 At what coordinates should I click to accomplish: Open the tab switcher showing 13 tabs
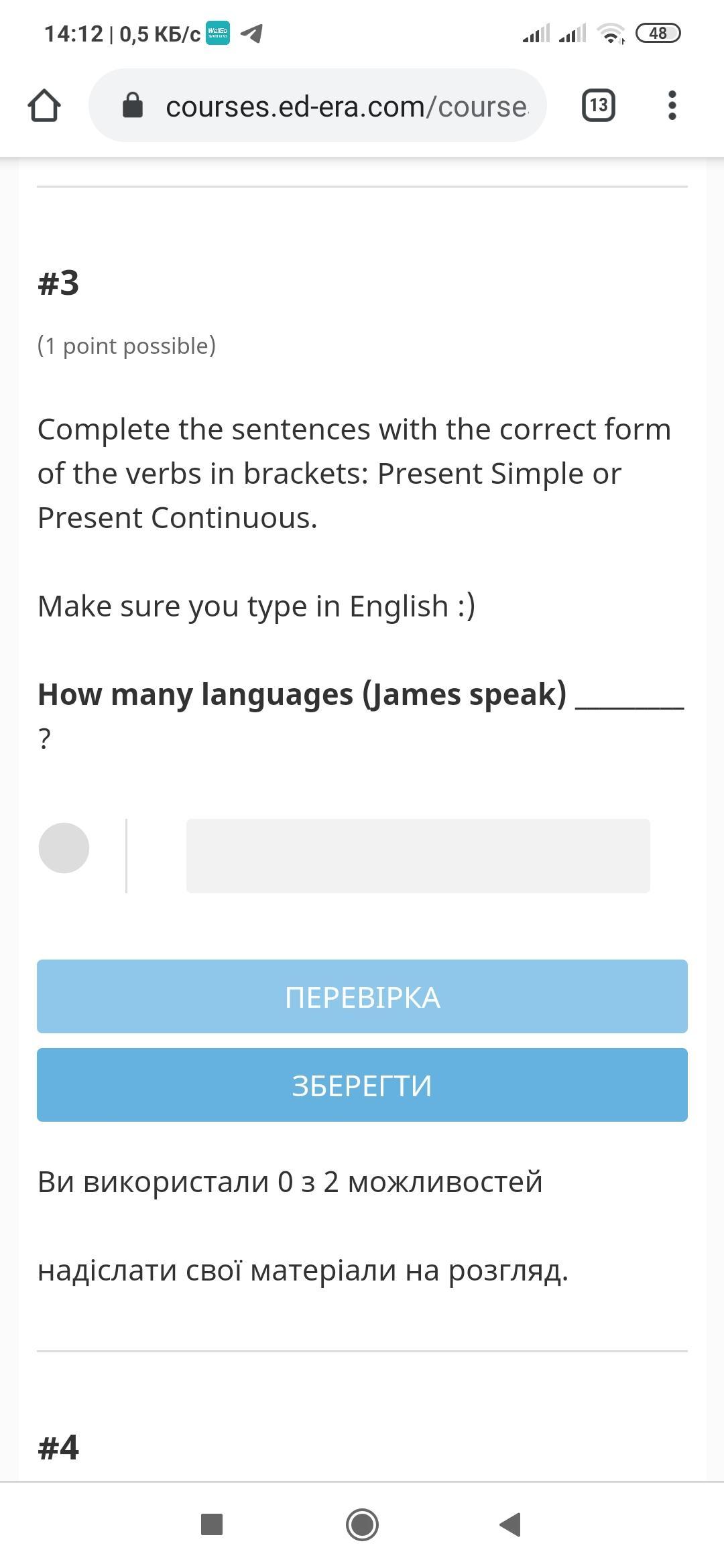599,105
